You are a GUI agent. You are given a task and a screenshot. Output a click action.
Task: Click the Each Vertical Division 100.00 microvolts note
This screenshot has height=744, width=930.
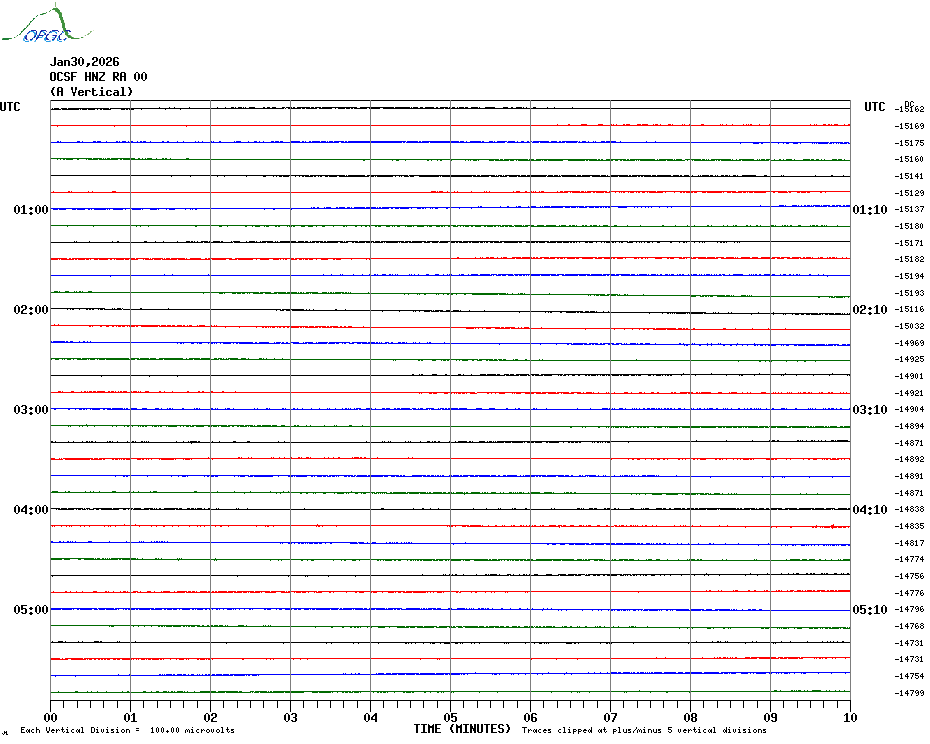(x=128, y=730)
